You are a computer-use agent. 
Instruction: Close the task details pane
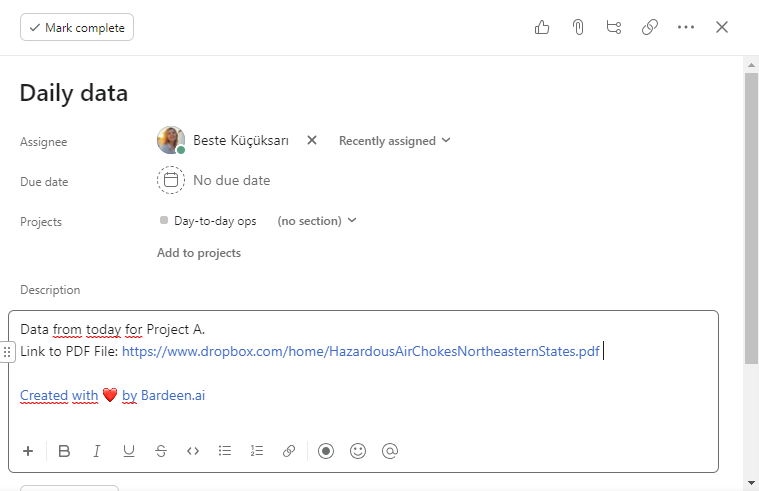click(722, 27)
